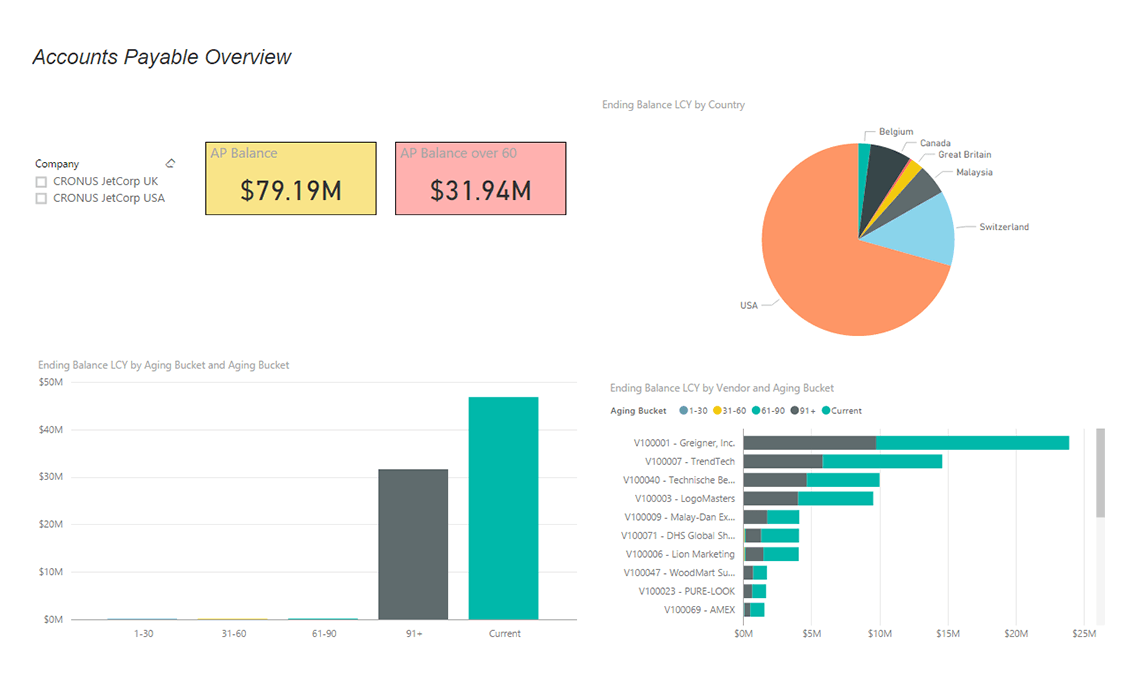
Task: Click the Aging Bucket legend title
Action: [x=638, y=411]
